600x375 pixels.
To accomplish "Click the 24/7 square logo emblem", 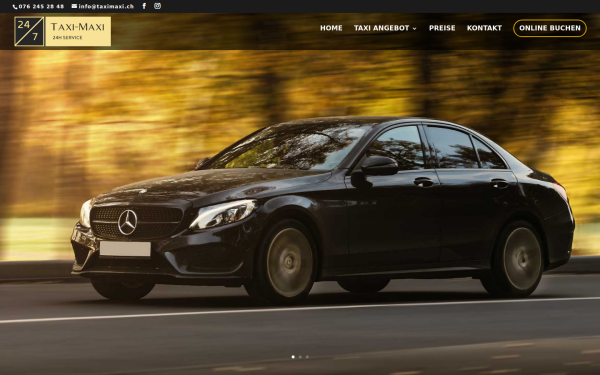I will (29, 31).
